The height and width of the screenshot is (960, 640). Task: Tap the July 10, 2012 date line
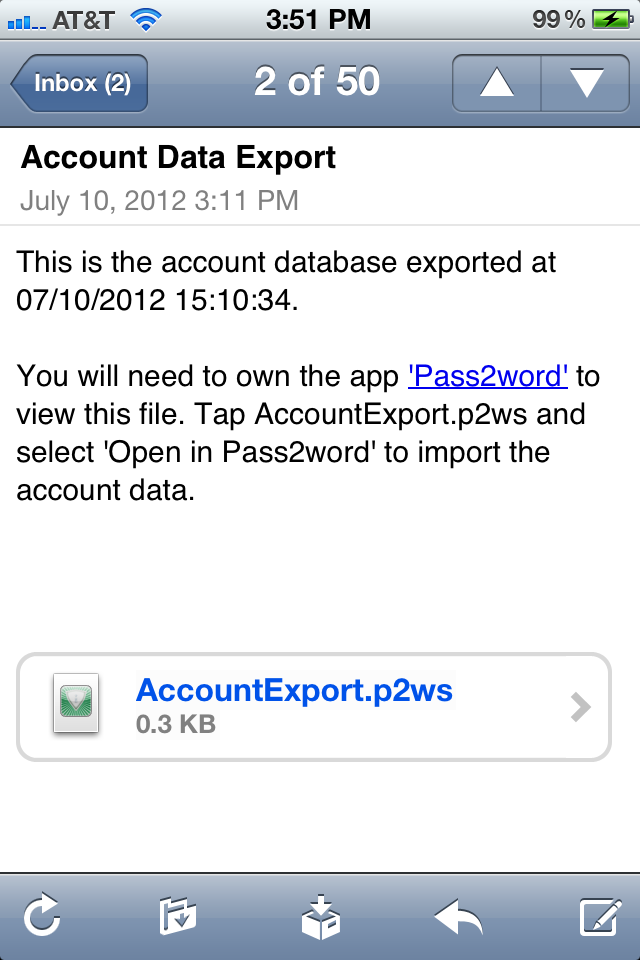[159, 200]
